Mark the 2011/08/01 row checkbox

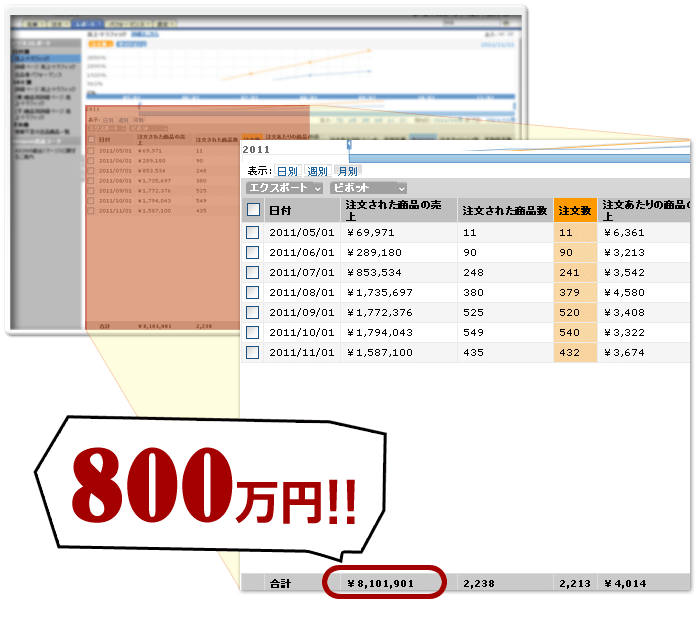click(253, 292)
